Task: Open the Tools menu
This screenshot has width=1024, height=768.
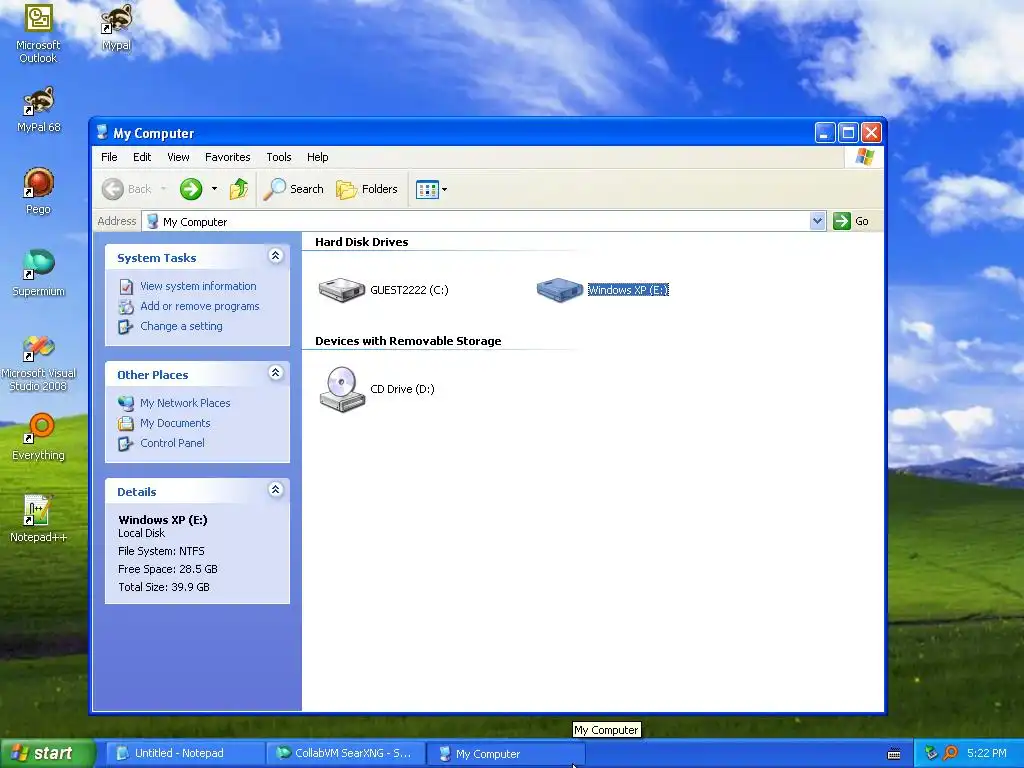Action: 278,157
